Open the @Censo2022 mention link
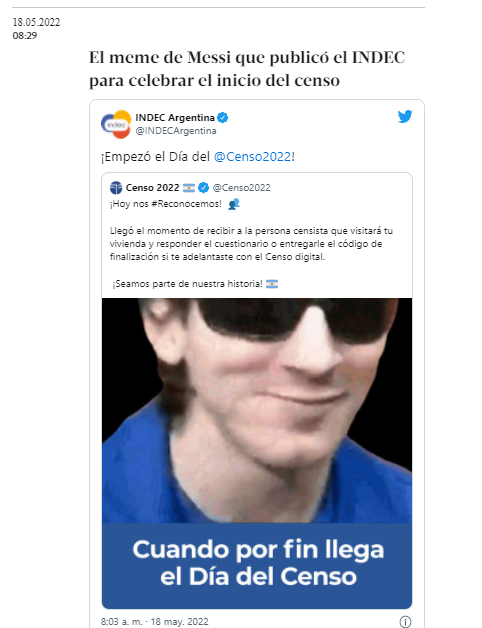Screen dimensions: 482x628 pyautogui.click(x=252, y=157)
